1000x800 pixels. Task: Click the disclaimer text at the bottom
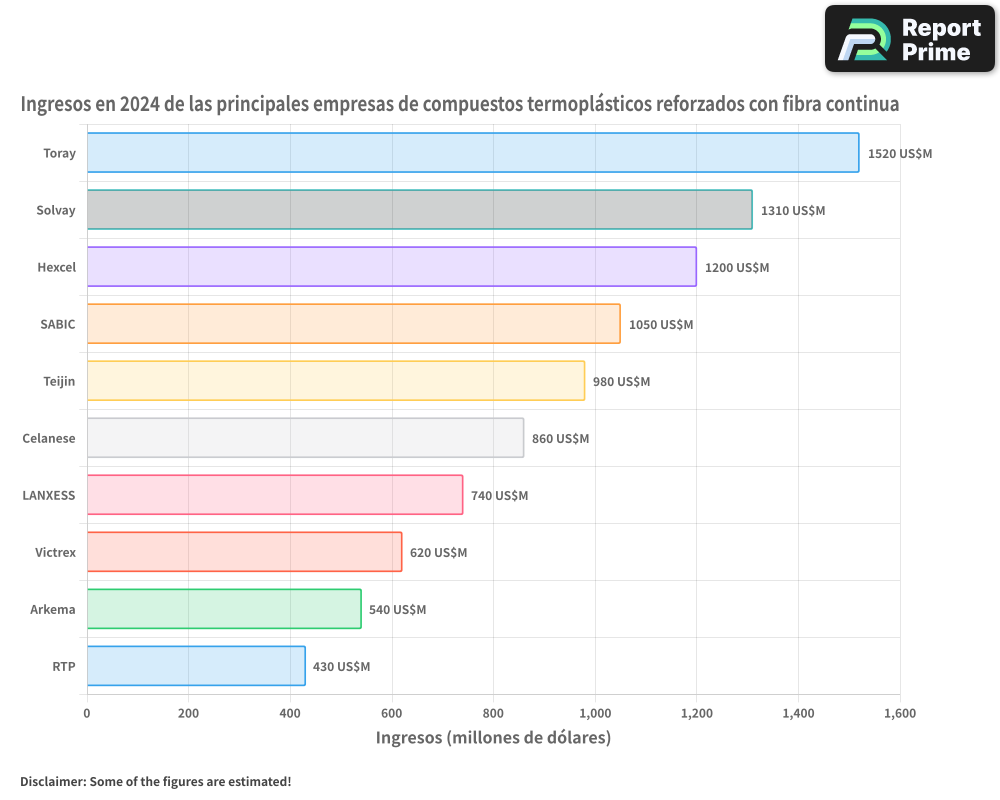156,782
